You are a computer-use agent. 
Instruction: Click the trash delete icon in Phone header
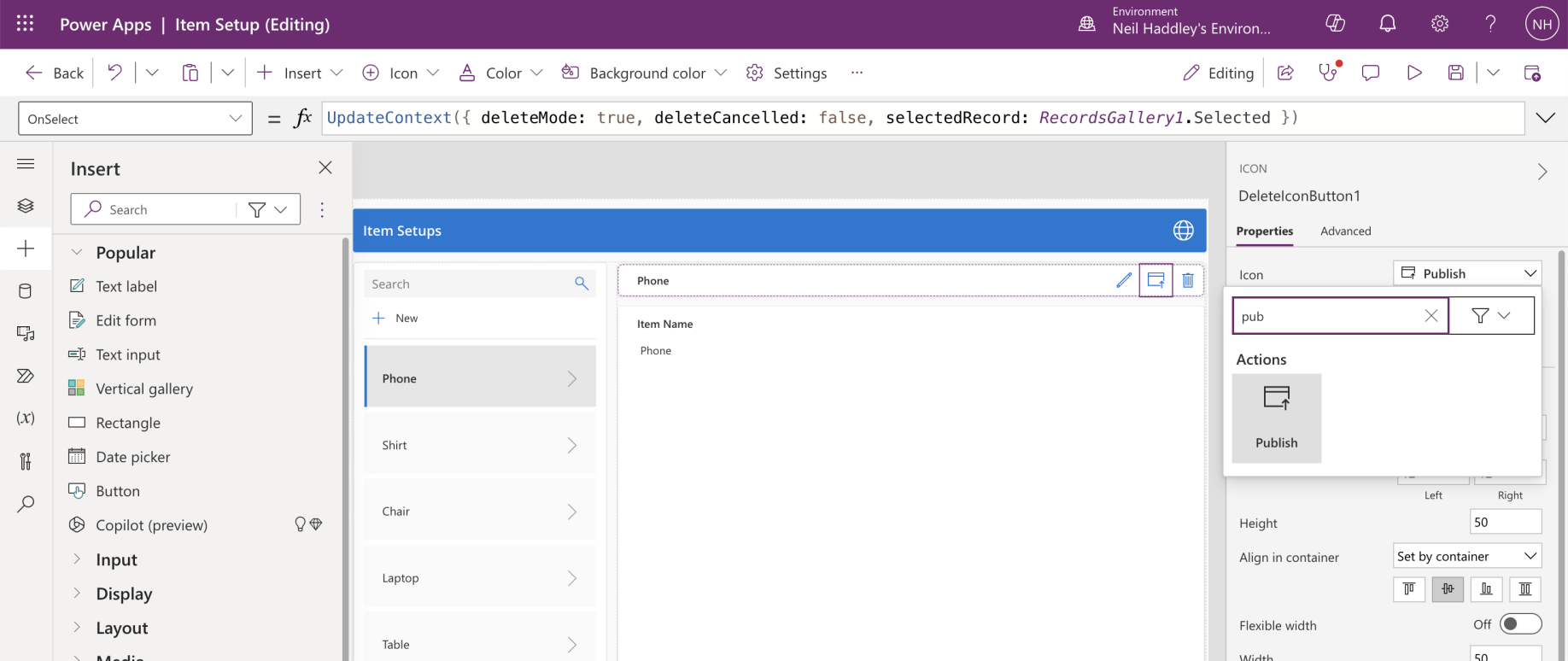1187,280
